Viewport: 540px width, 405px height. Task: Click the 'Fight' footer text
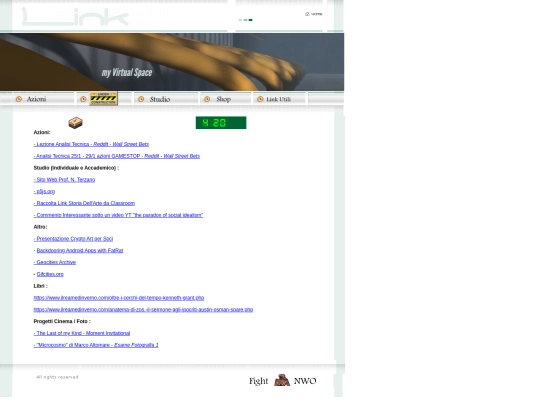tap(259, 381)
